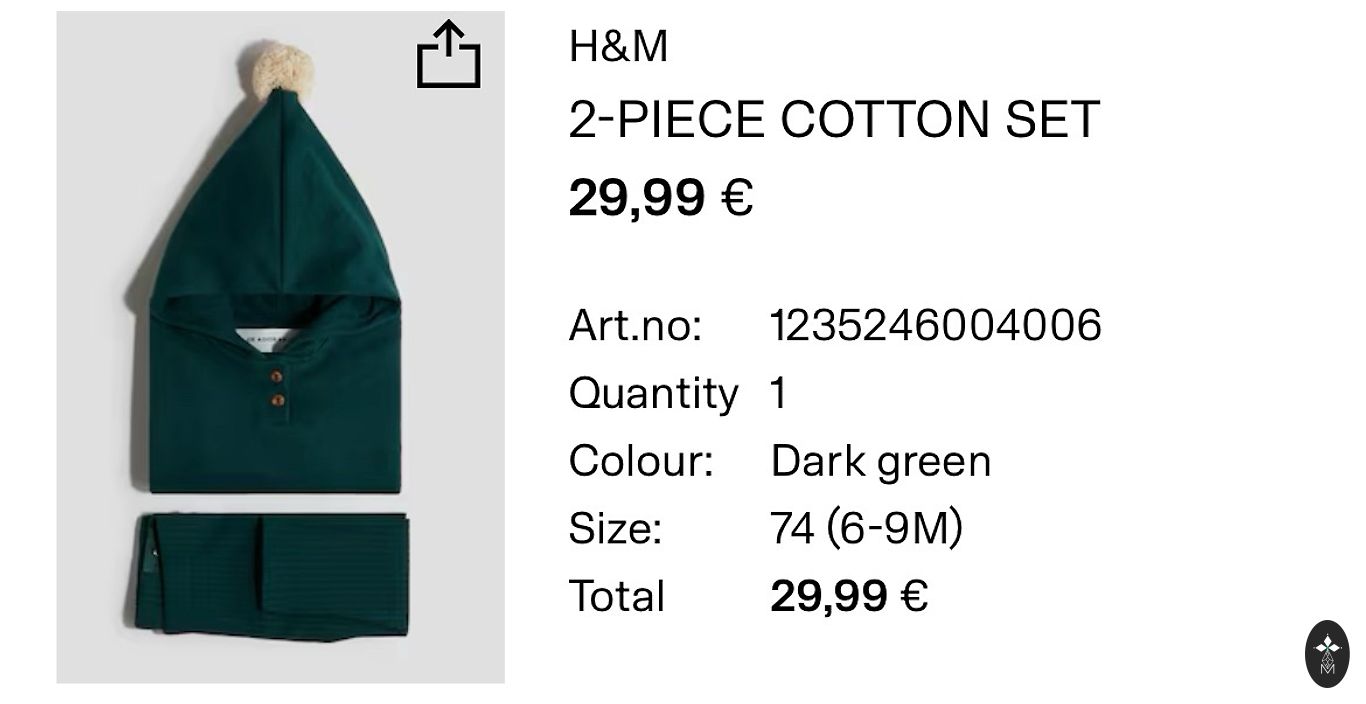Viewport: 1366px width, 704px height.
Task: Click the Dark green colour value
Action: click(881, 463)
